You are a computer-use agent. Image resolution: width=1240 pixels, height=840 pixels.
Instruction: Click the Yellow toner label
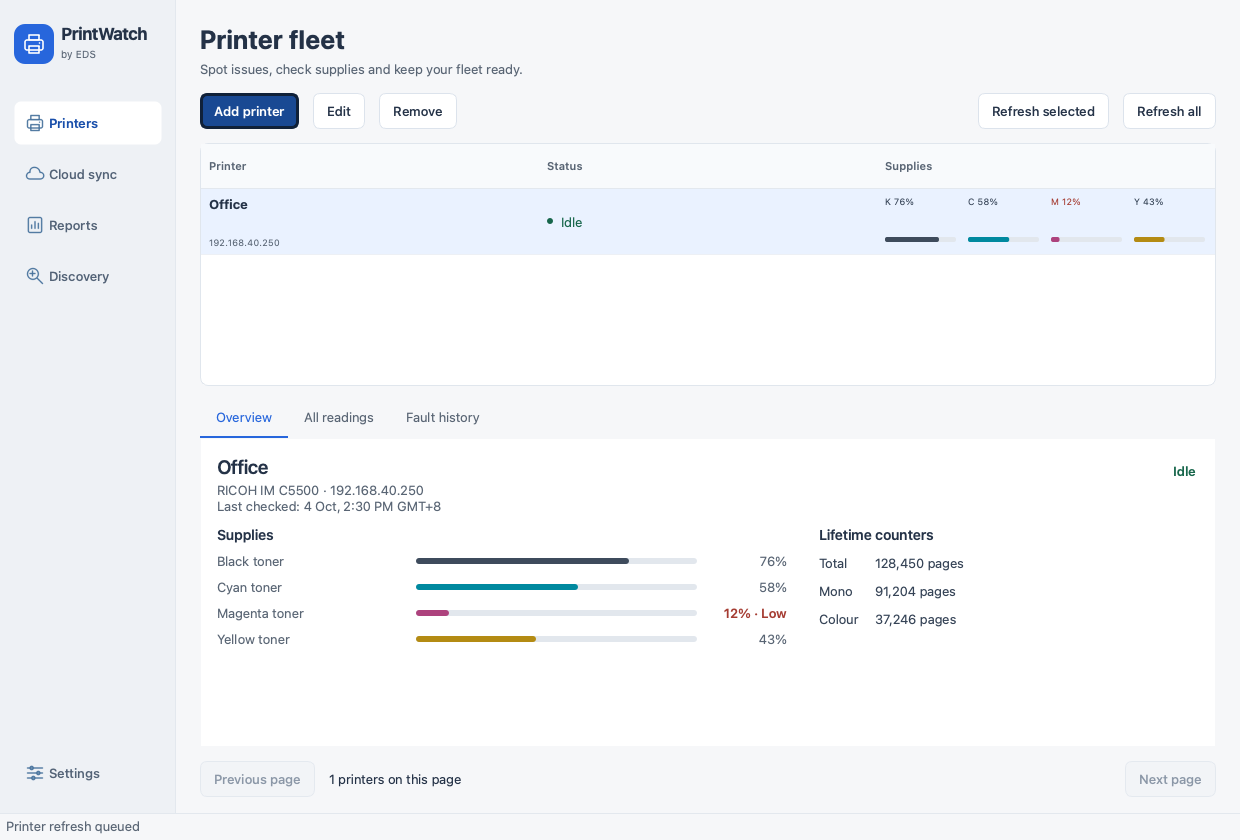[x=253, y=639]
